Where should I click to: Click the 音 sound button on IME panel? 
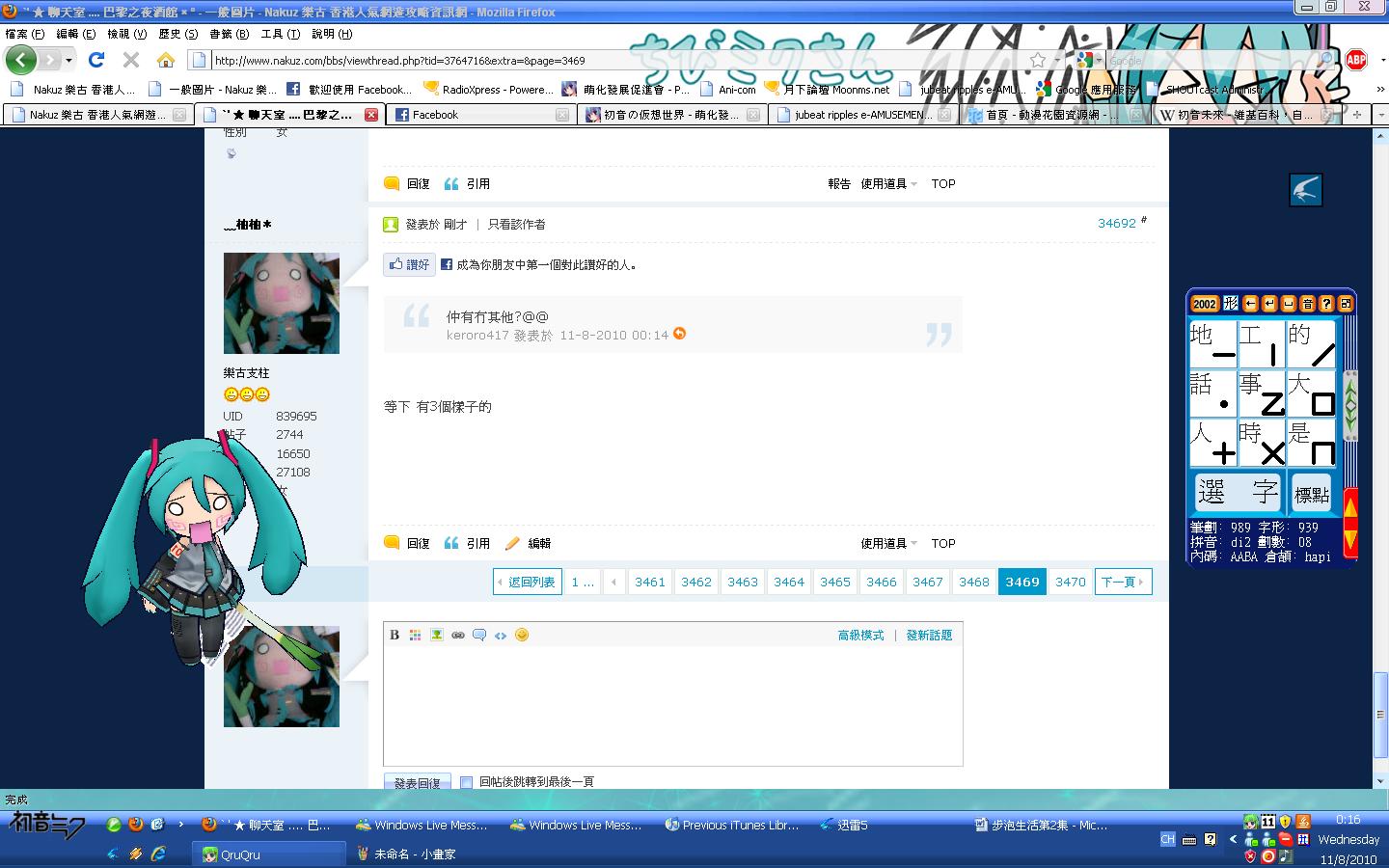pyautogui.click(x=1308, y=304)
